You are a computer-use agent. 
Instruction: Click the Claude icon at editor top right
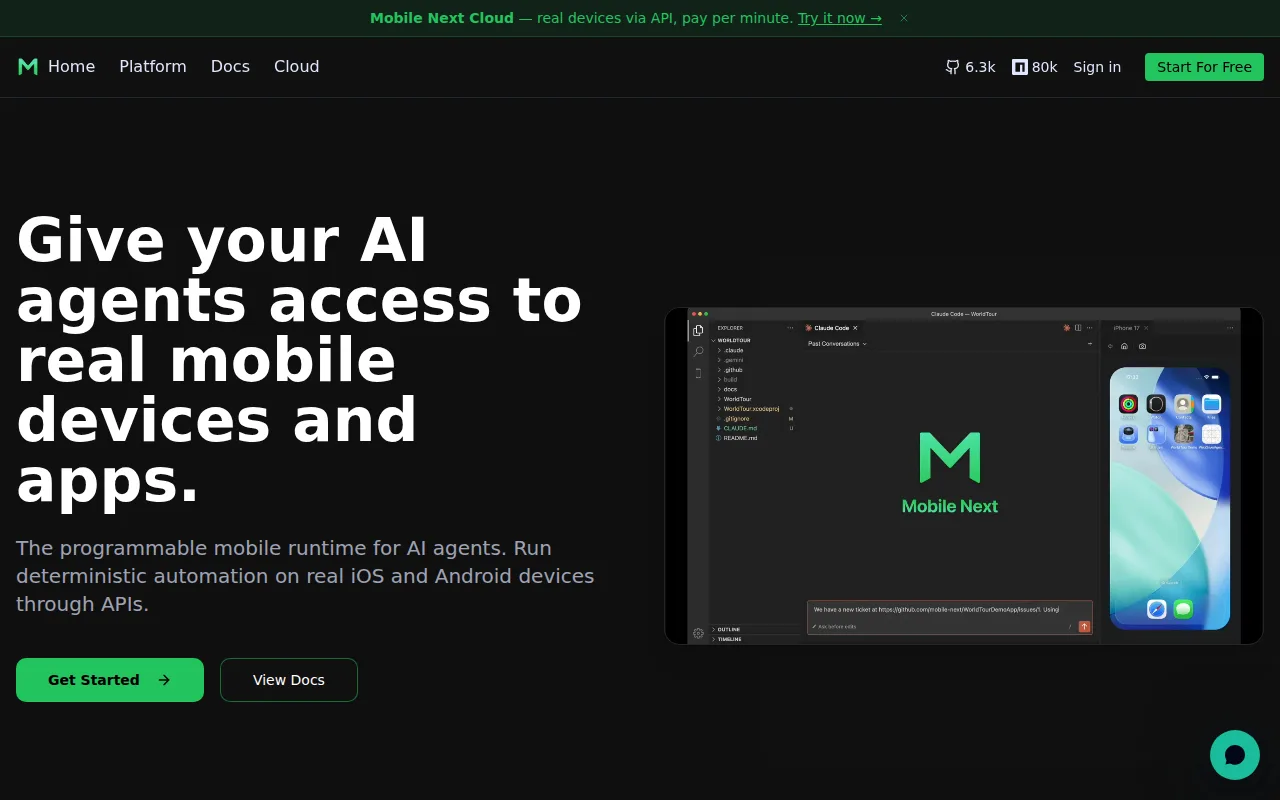tap(1067, 328)
